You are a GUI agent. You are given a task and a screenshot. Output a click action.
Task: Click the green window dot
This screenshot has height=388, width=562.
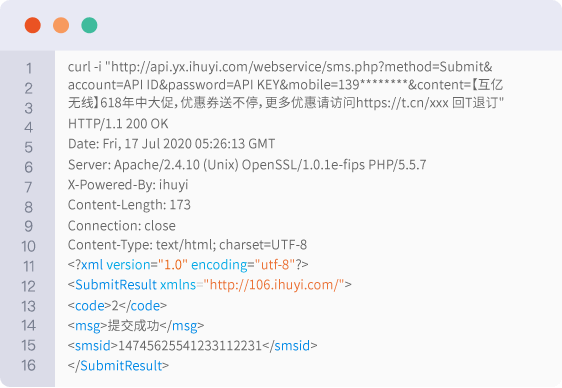[89, 25]
